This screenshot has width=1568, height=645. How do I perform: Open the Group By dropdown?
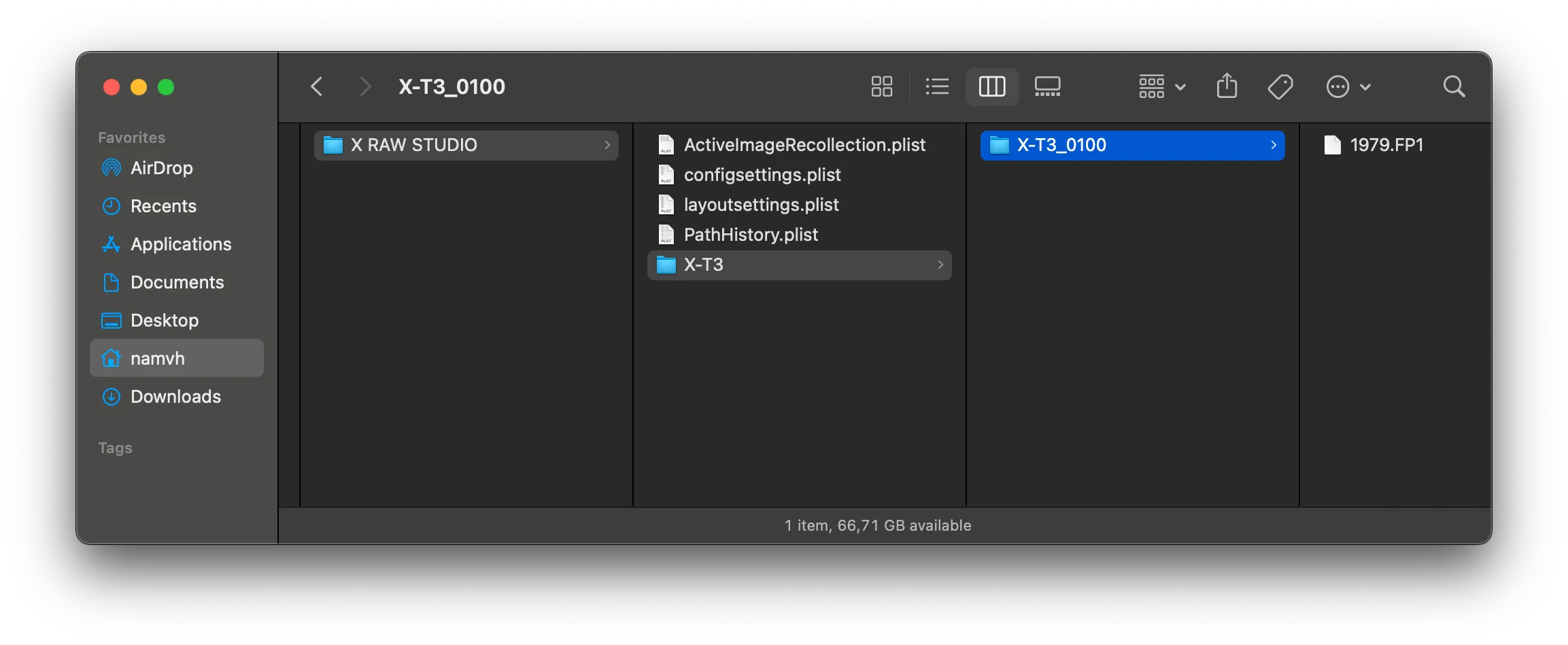[1161, 86]
